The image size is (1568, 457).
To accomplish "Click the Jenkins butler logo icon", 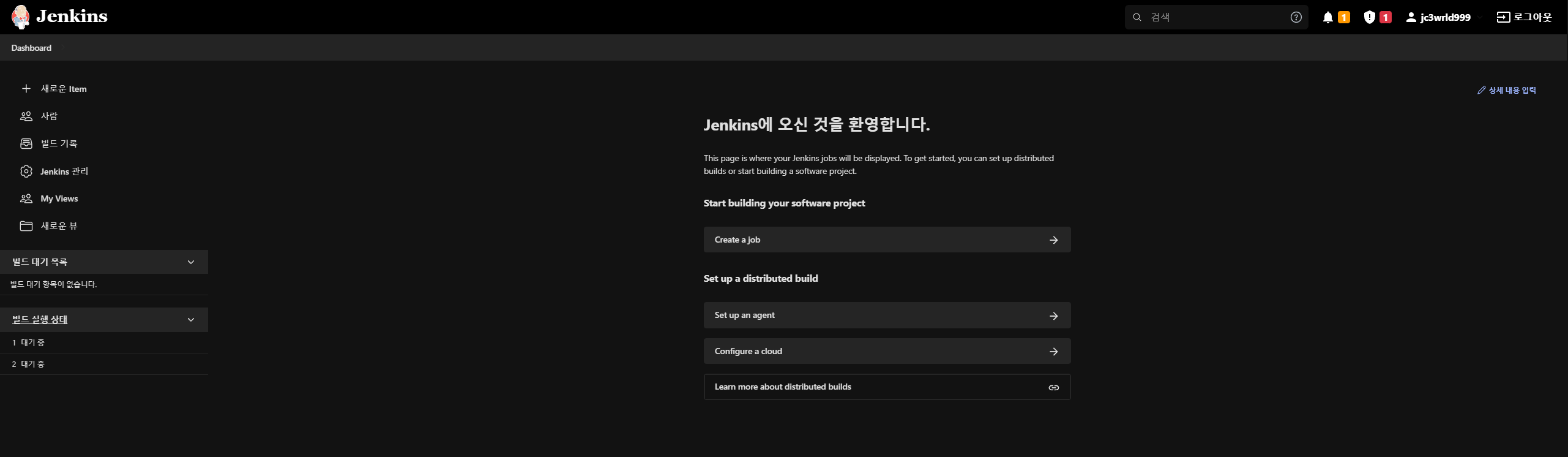I will tap(20, 17).
